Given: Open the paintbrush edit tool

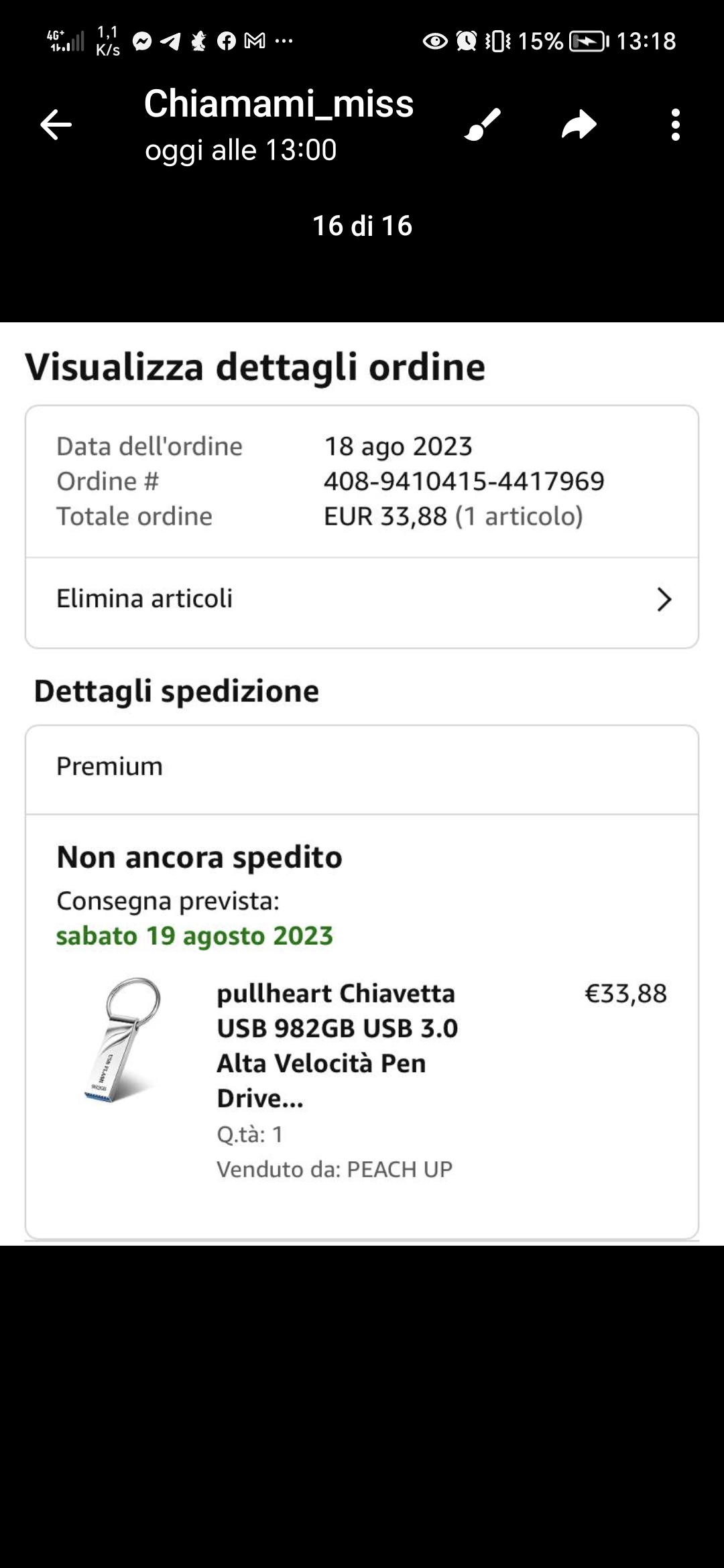Looking at the screenshot, I should pyautogui.click(x=483, y=125).
